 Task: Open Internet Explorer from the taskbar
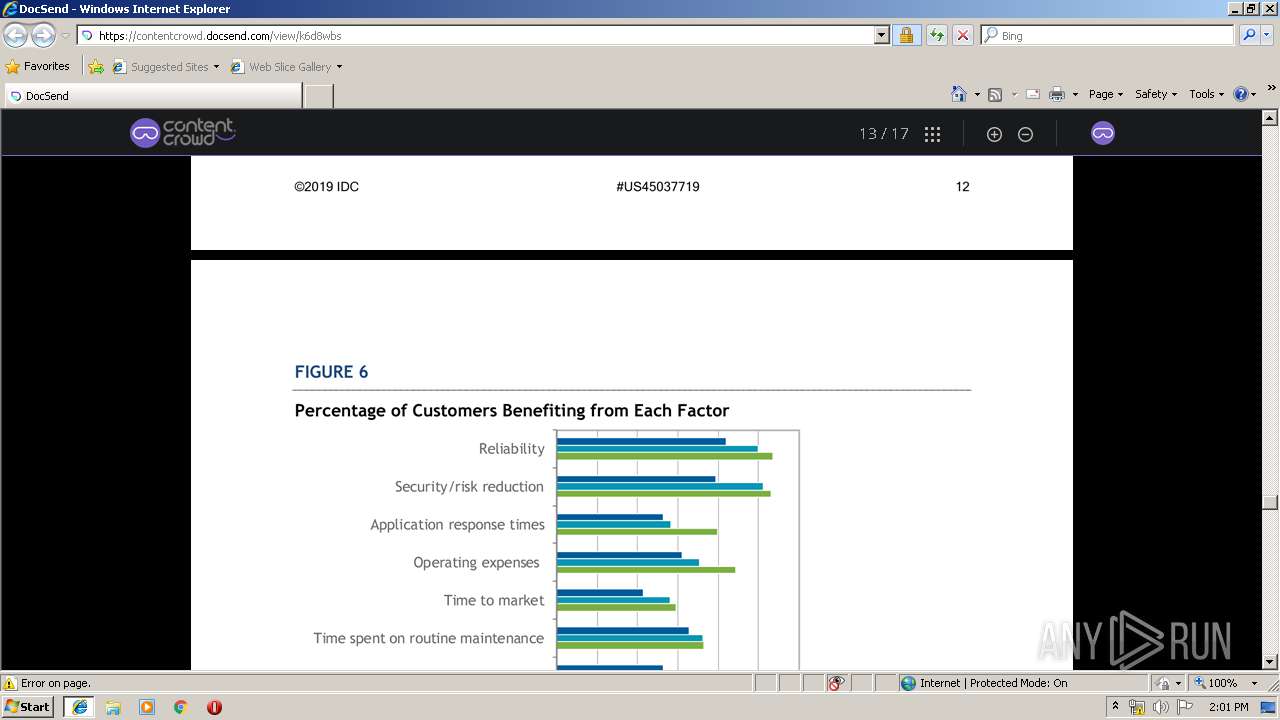click(80, 707)
